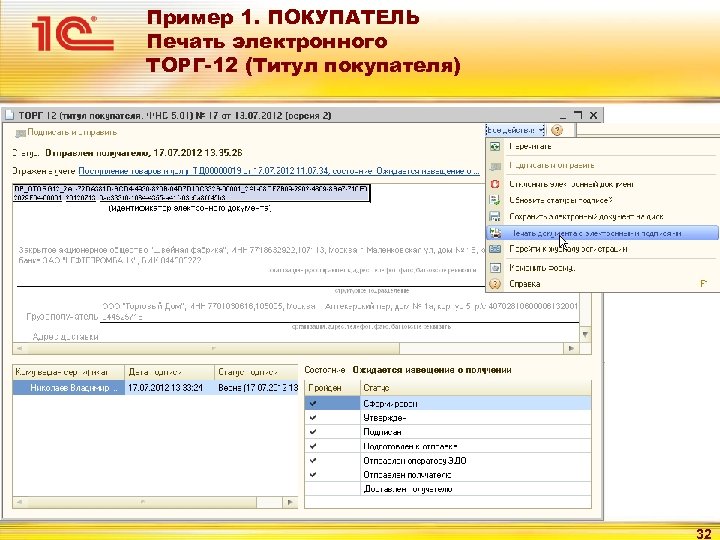The width and height of the screenshot is (720, 540).
Task: Choose Печать документа с электронными подписями
Action: pyautogui.click(x=602, y=233)
